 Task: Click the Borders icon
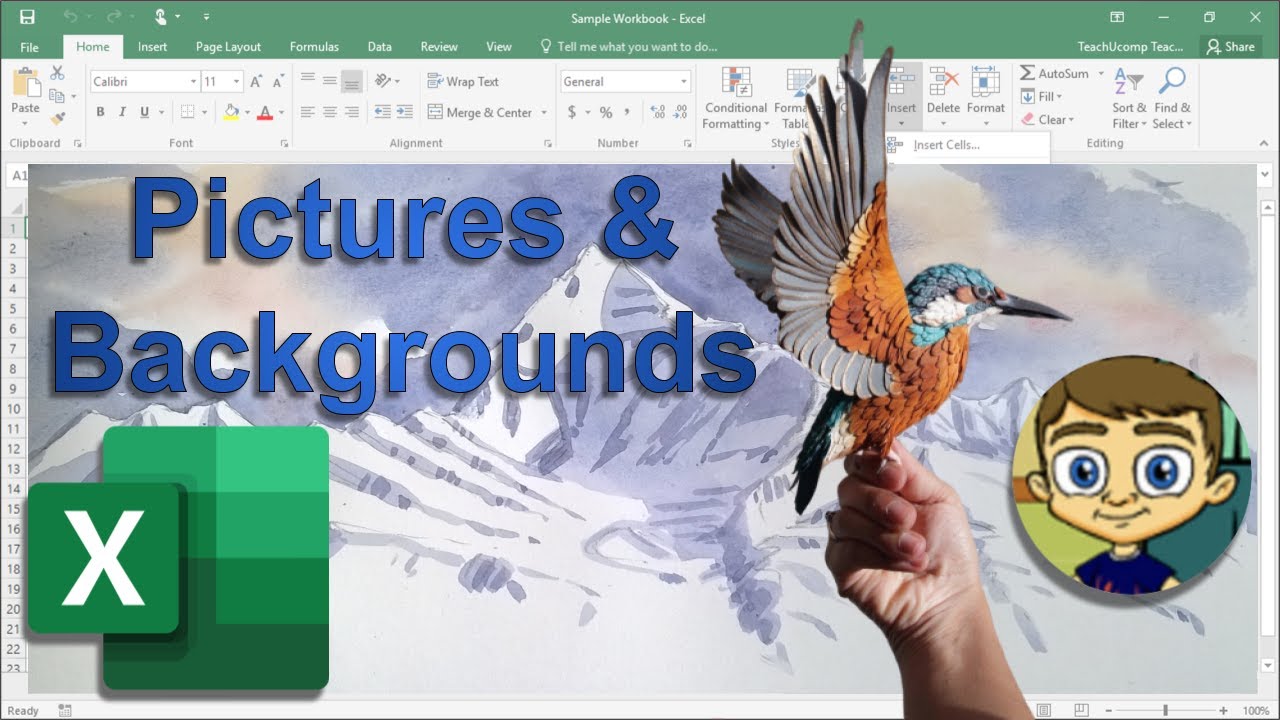tap(187, 112)
